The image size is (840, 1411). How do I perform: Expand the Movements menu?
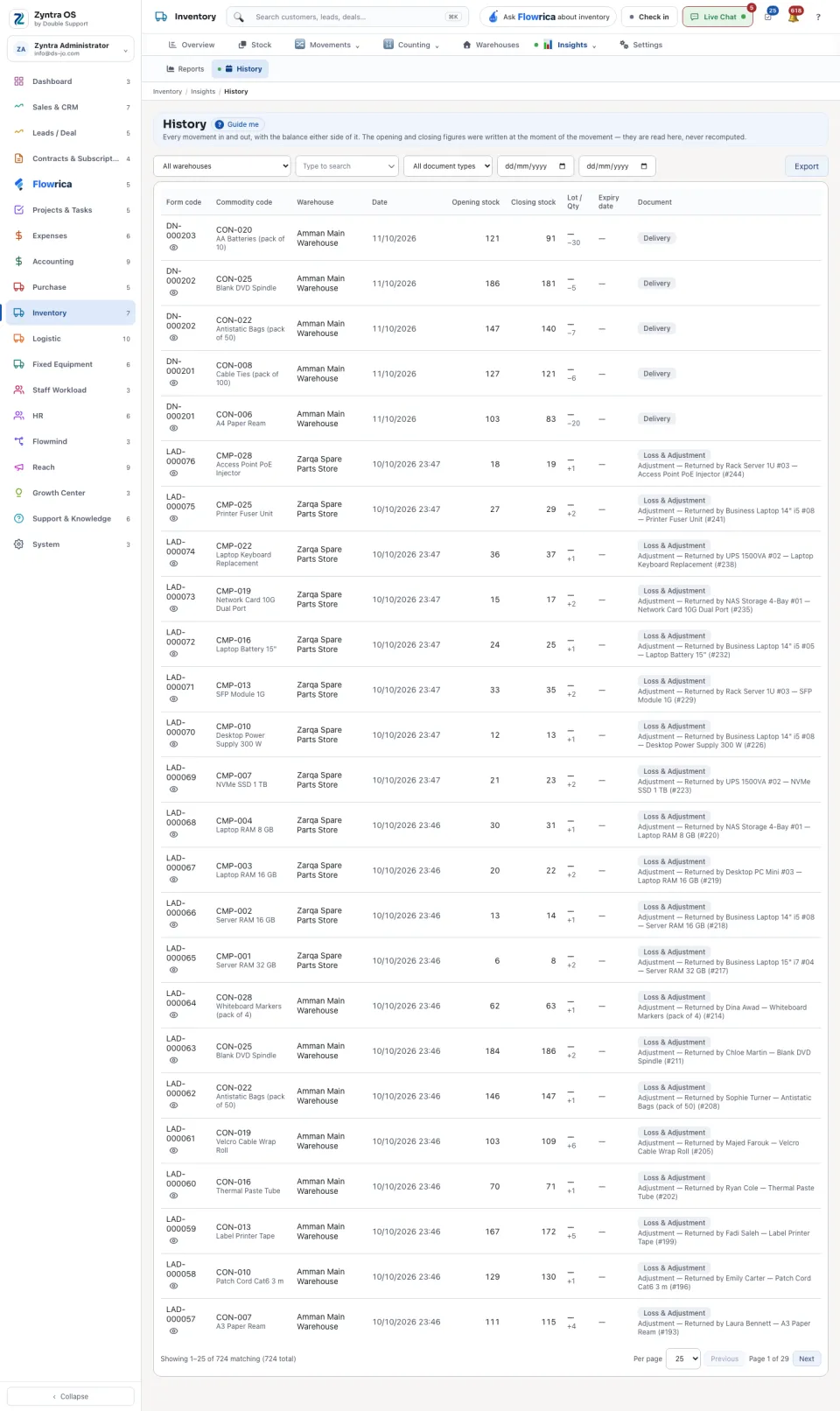tap(327, 45)
